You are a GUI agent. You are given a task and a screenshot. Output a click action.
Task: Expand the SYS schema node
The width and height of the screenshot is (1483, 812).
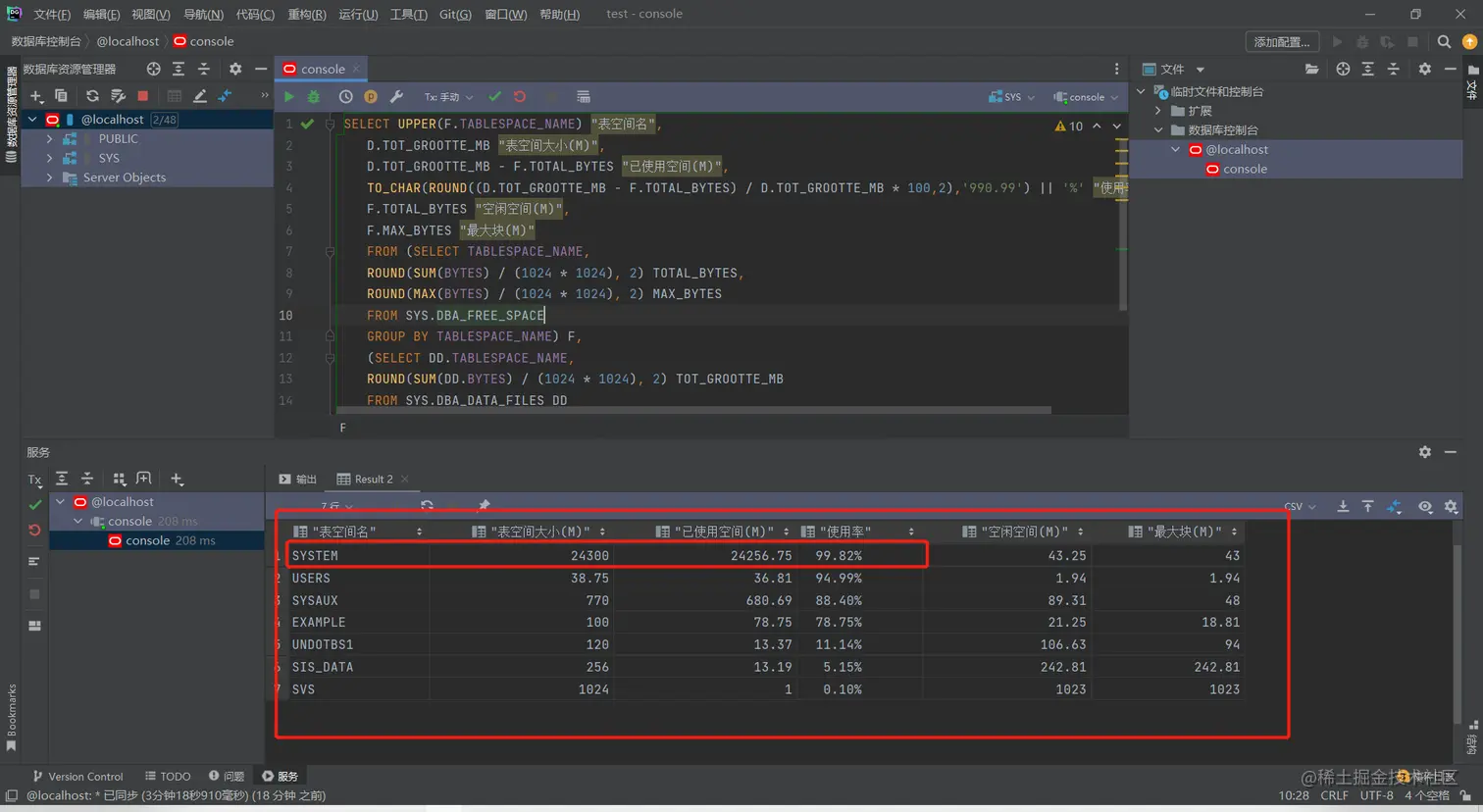tap(49, 158)
